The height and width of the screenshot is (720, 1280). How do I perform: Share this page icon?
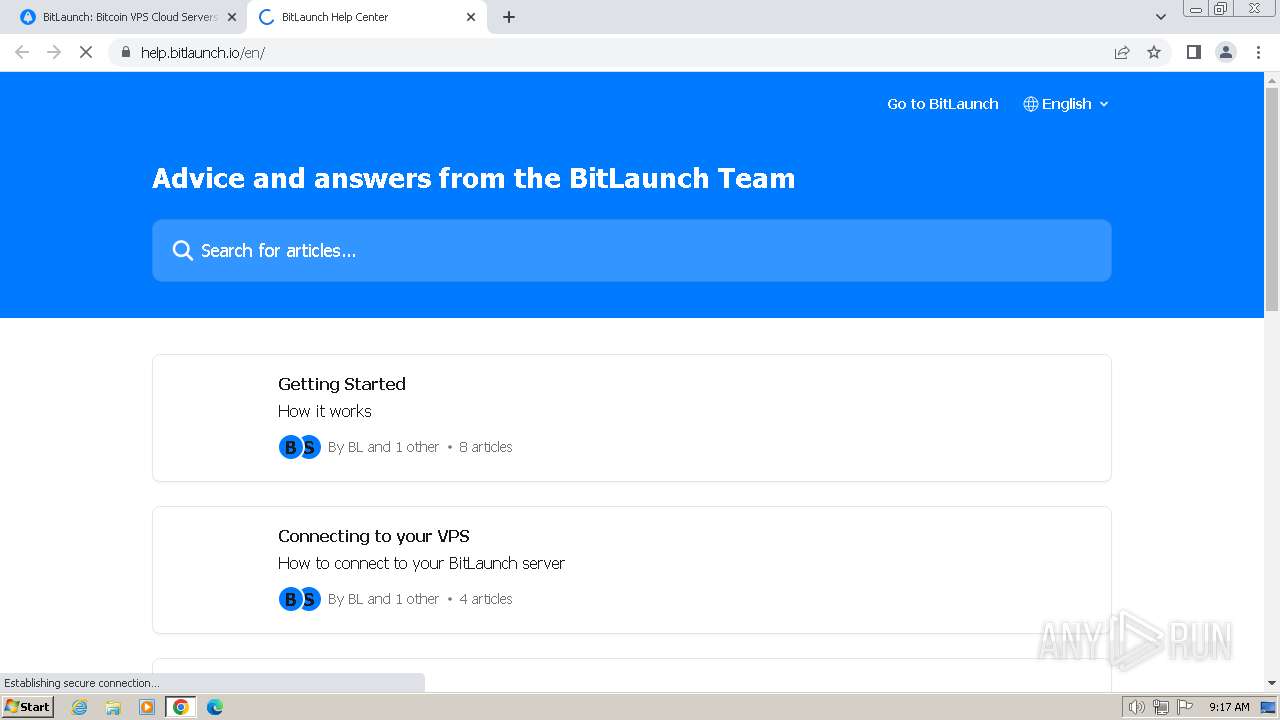(x=1122, y=52)
